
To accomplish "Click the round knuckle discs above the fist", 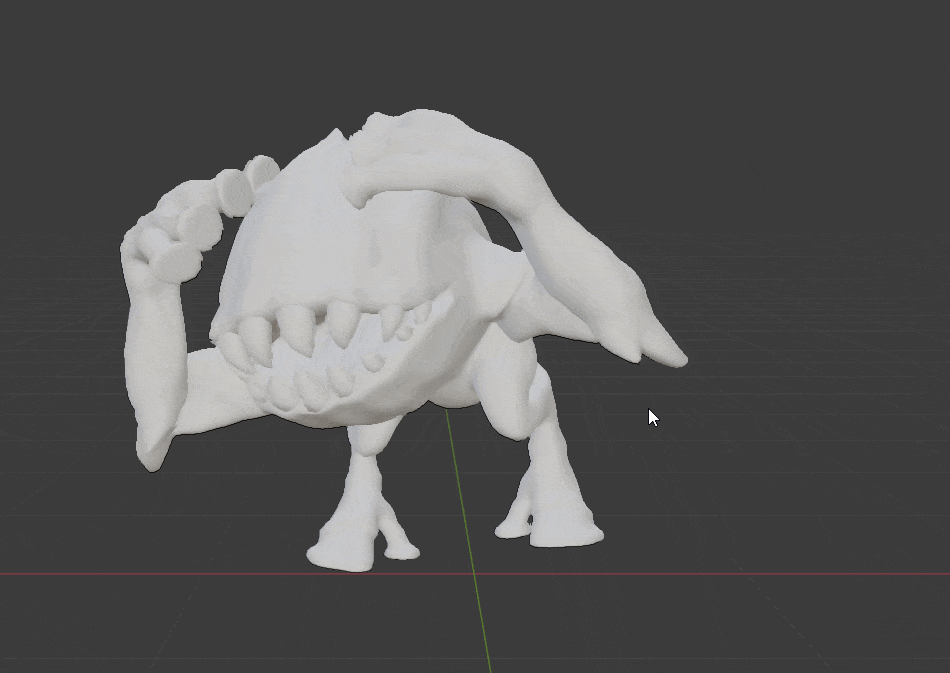I will [x=235, y=188].
